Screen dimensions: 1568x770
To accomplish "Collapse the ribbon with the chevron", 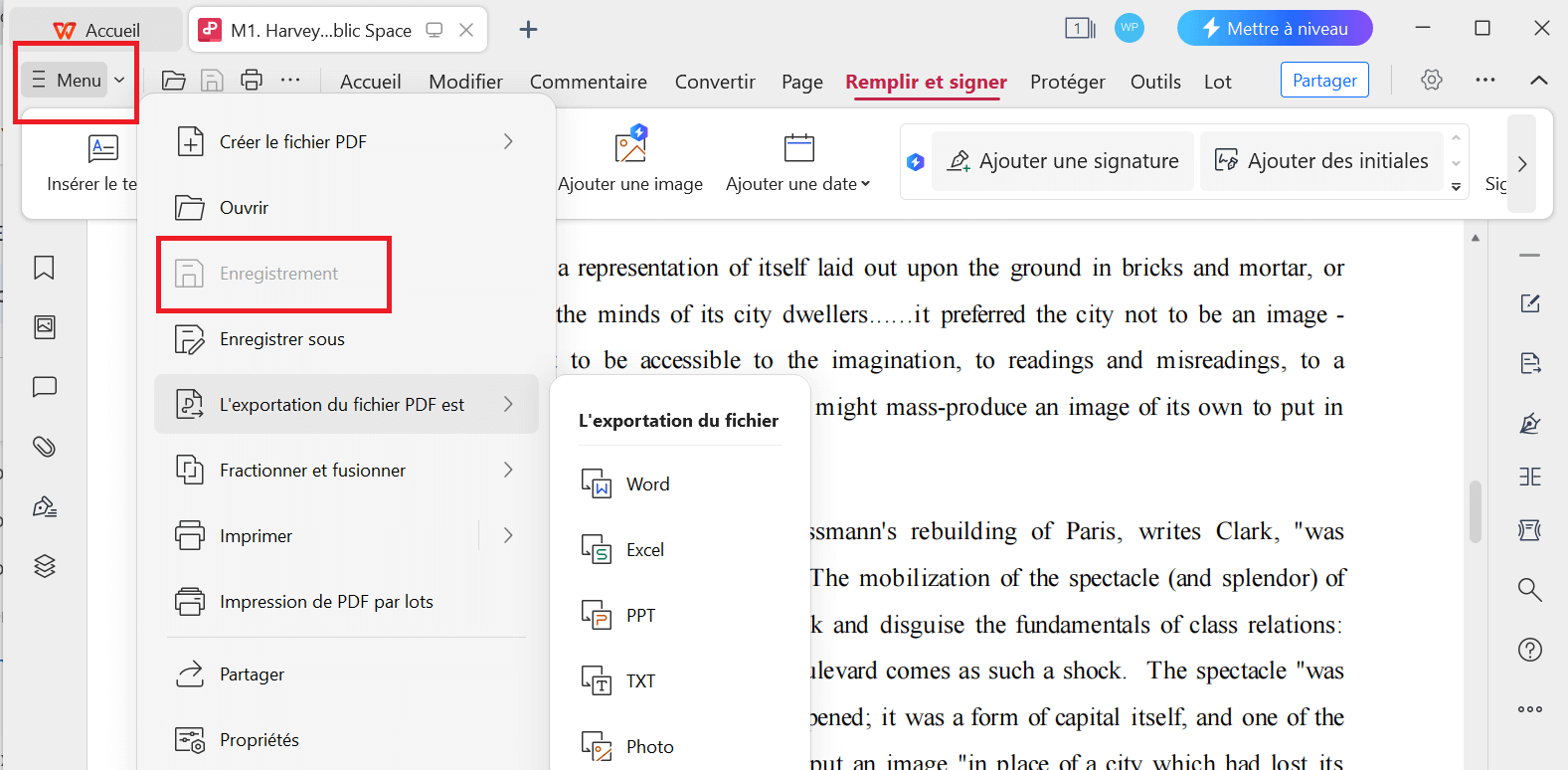I will click(1539, 80).
